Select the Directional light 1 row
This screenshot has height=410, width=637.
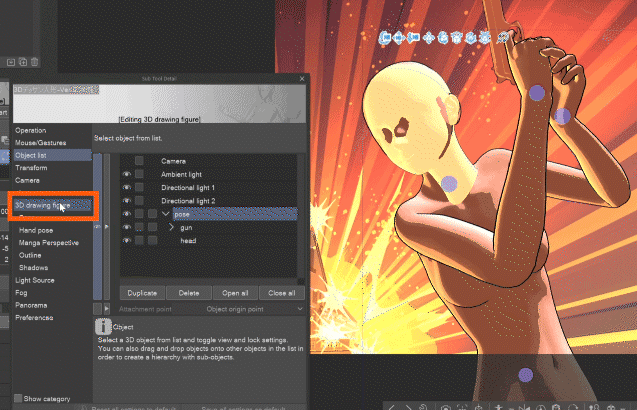(208, 188)
